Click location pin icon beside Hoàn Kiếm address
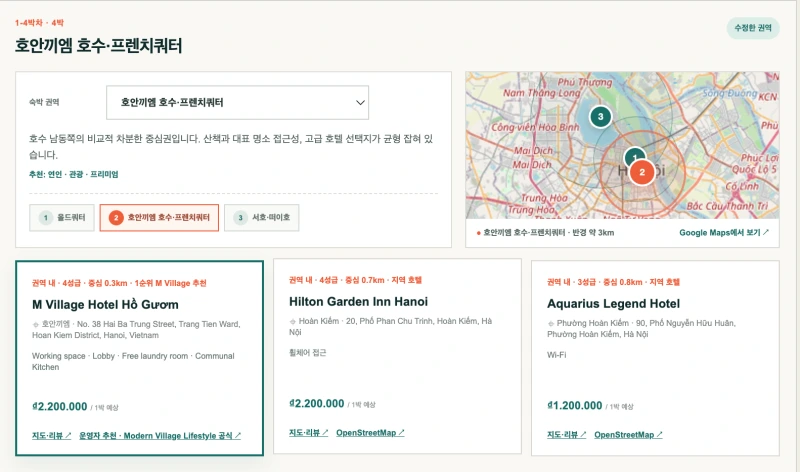 [x=292, y=321]
